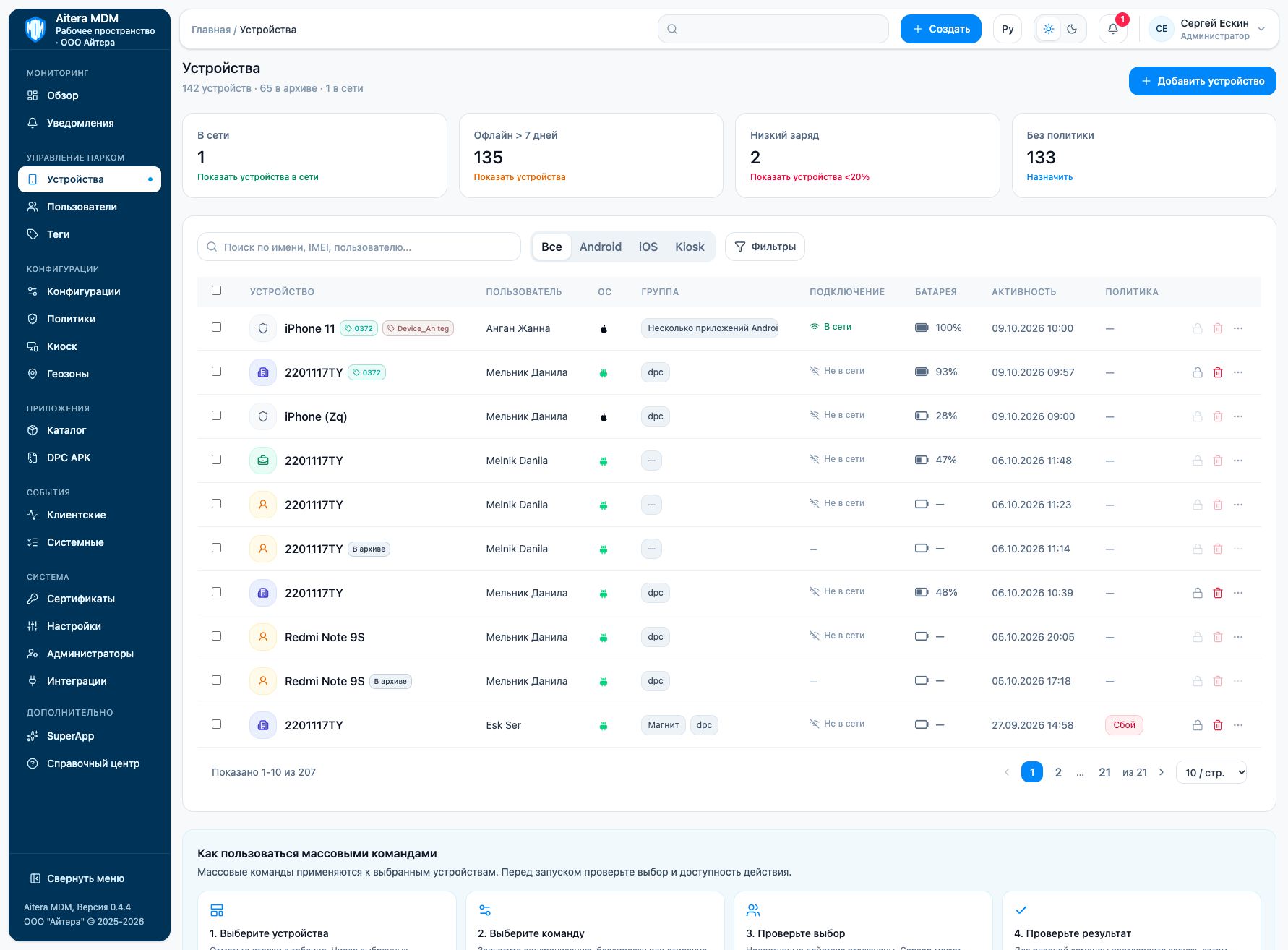Click trash icon in 06.10.2026 10:39 row
Viewport: 1288px width, 950px height.
tap(1218, 593)
